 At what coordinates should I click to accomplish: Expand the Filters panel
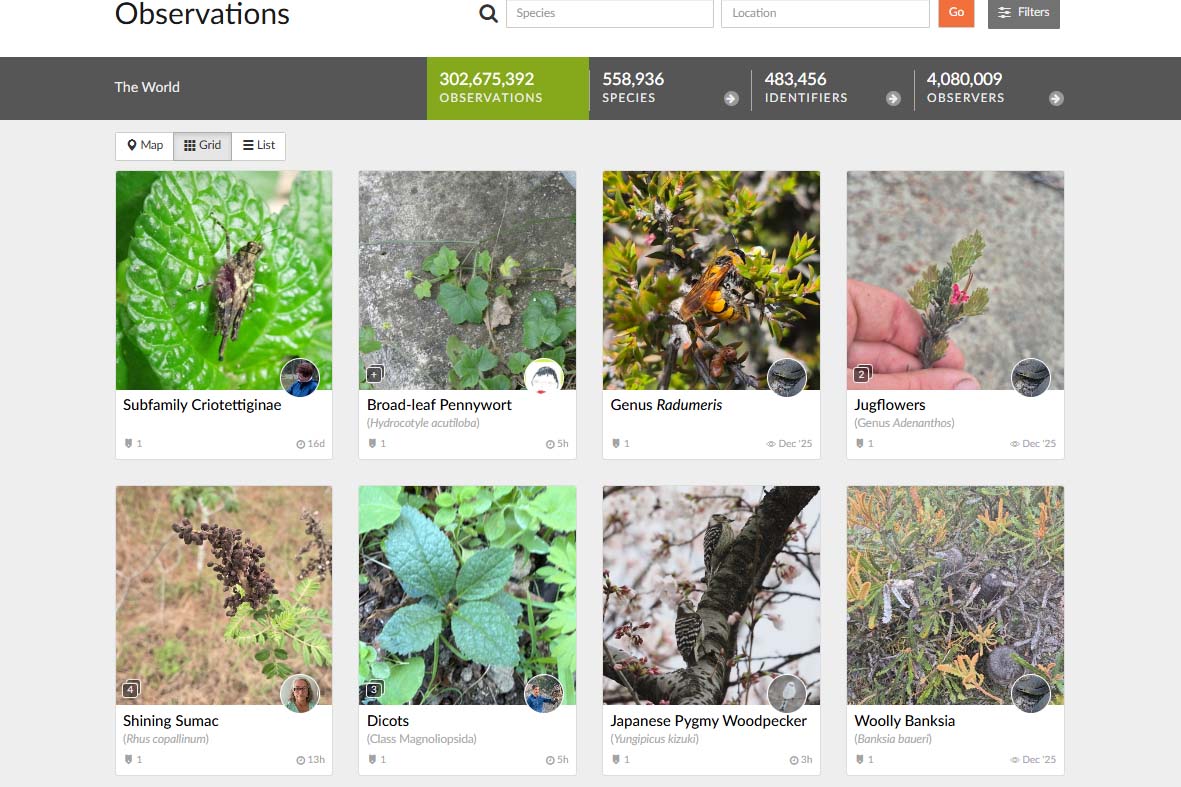pos(1023,13)
